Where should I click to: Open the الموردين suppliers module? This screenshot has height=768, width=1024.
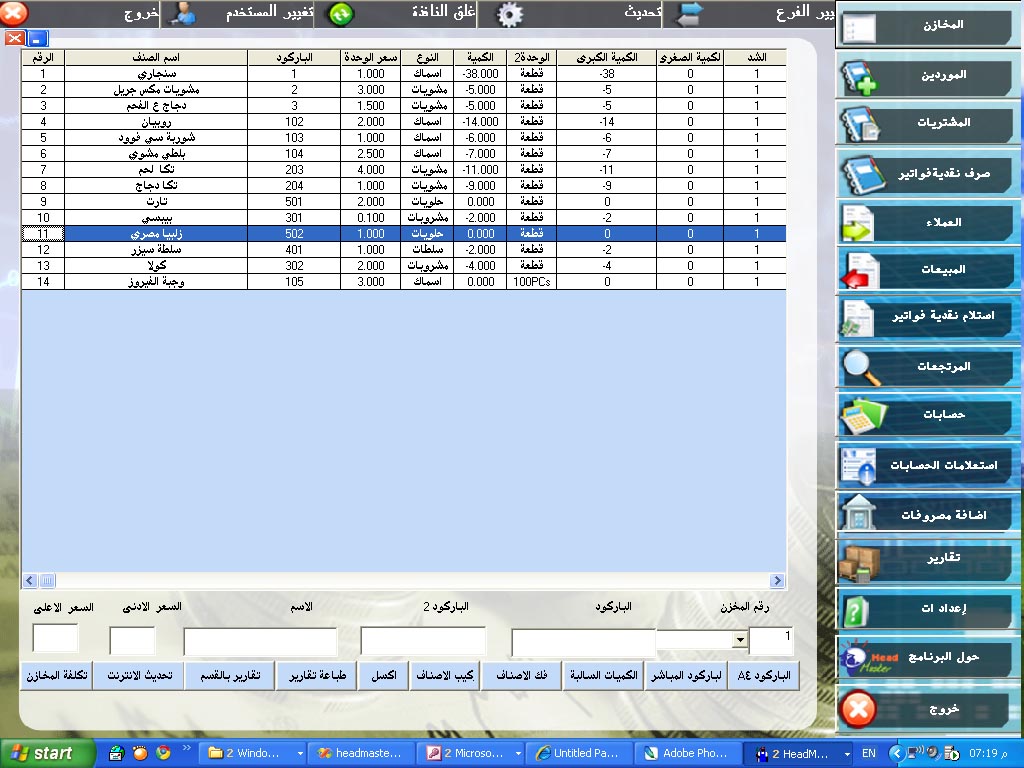tap(860, 76)
